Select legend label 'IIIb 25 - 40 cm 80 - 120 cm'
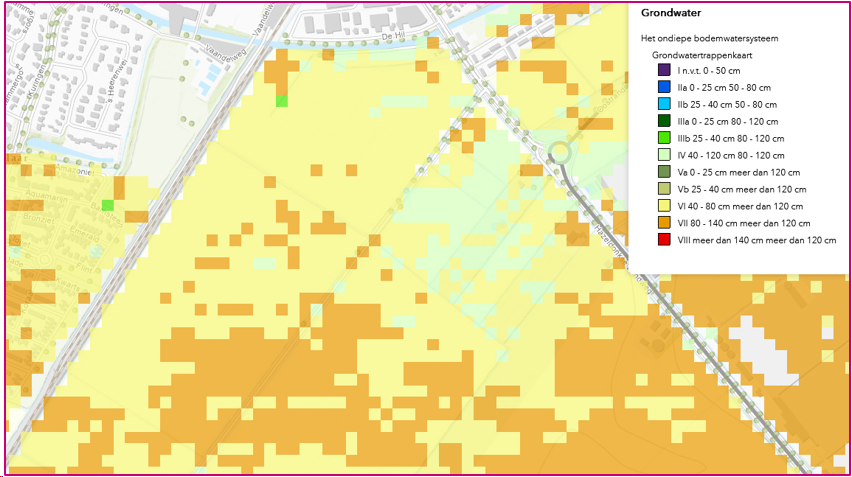 coord(731,139)
